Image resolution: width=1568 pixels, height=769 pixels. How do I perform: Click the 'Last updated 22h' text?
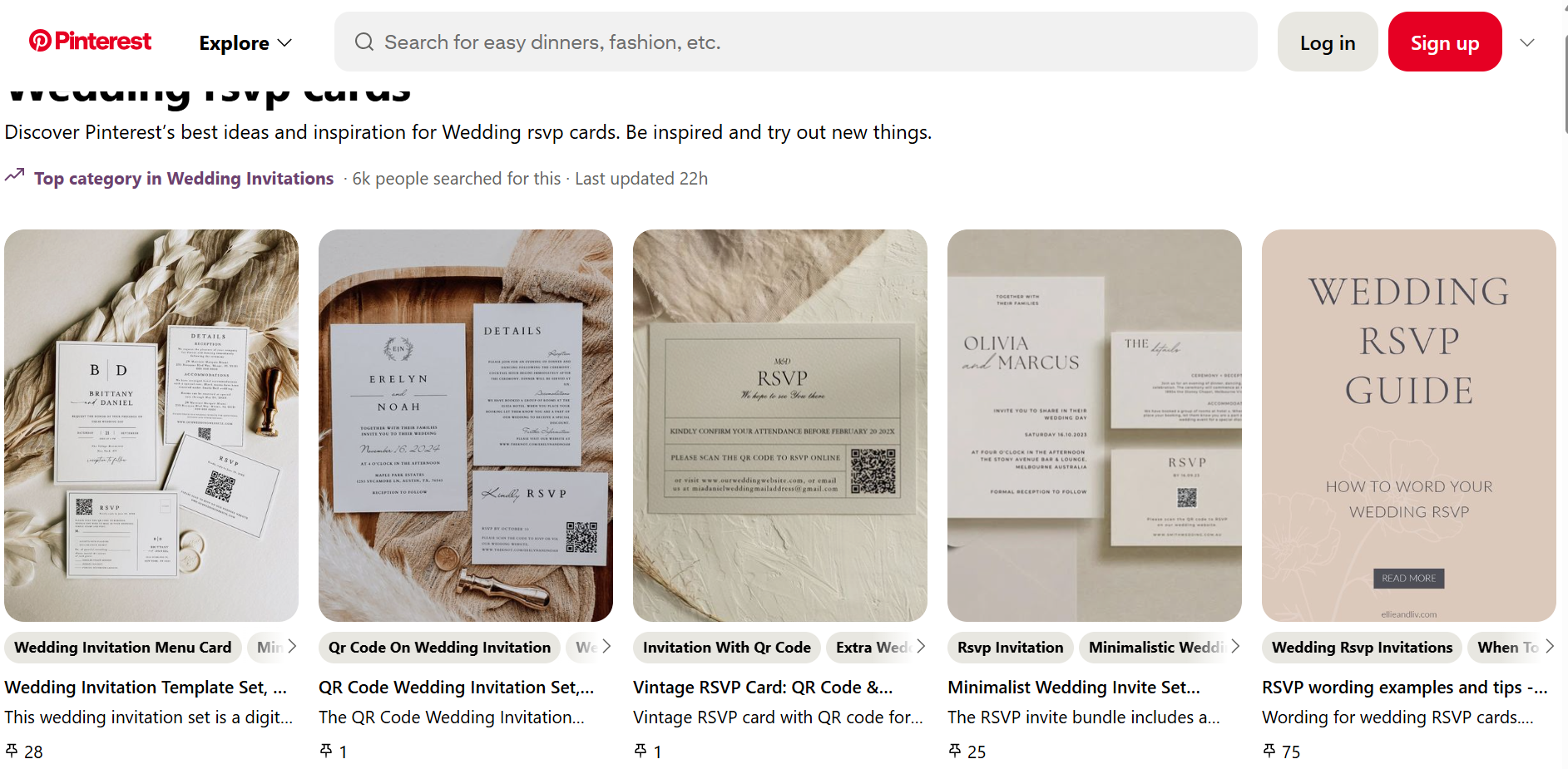click(641, 179)
